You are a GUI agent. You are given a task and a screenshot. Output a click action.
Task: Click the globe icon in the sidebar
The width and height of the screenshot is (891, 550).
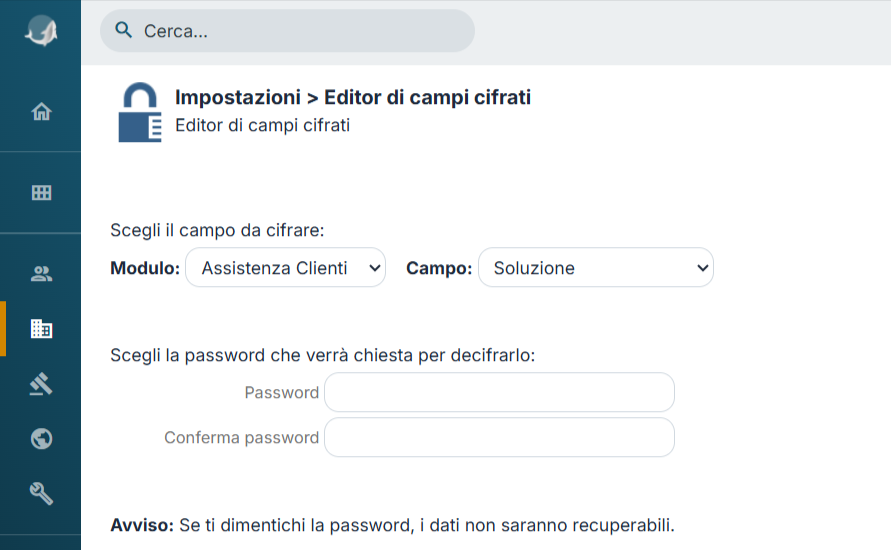click(x=41, y=439)
